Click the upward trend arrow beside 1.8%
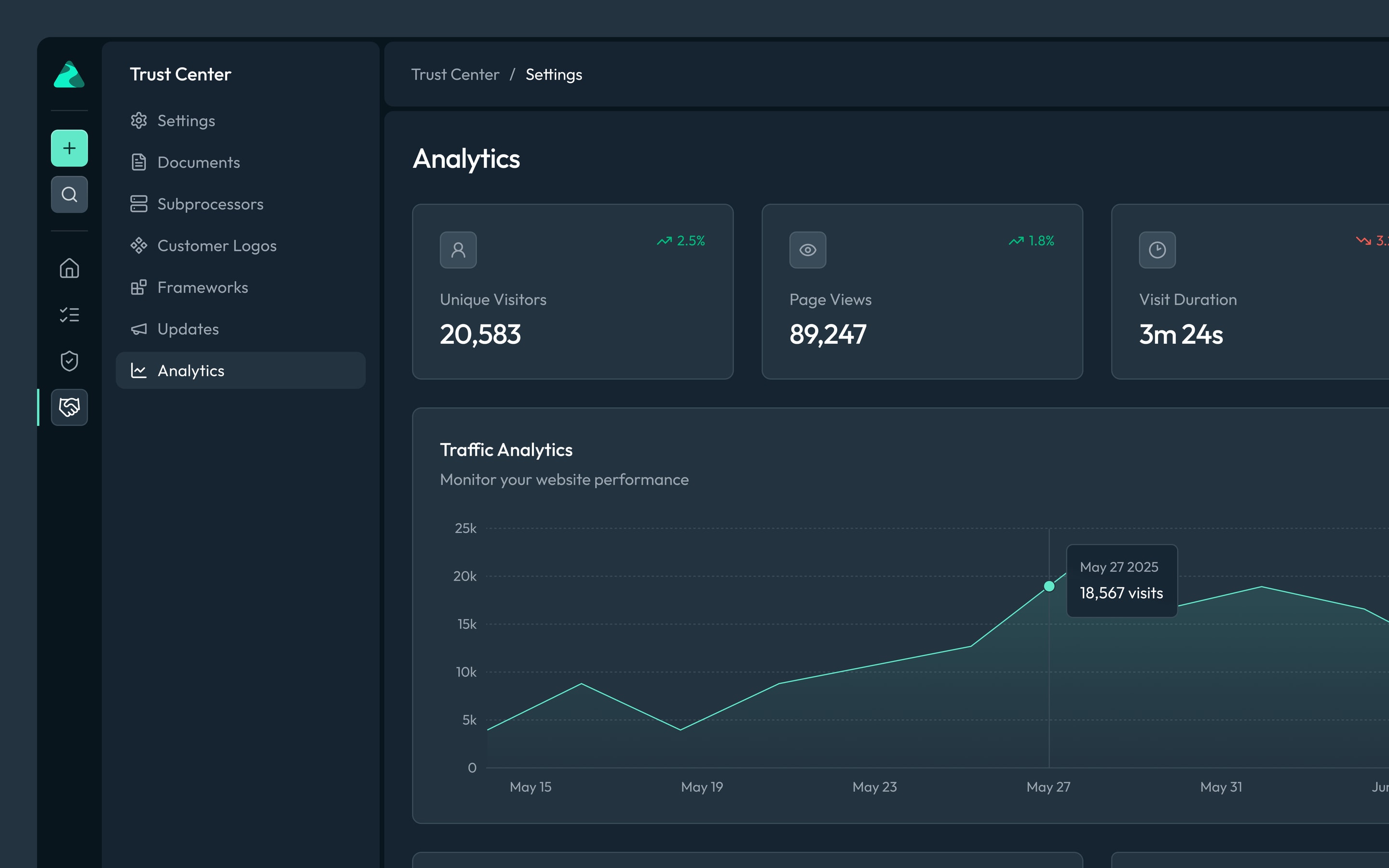The width and height of the screenshot is (1389, 868). (1017, 241)
